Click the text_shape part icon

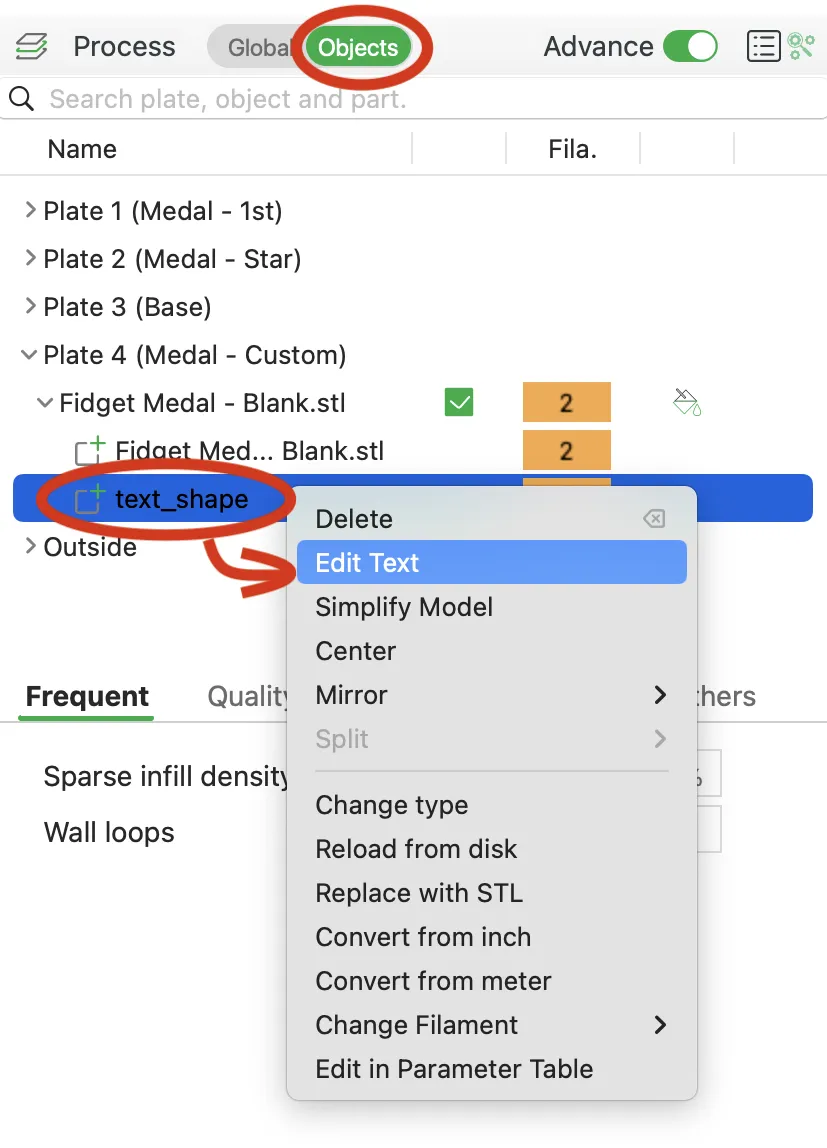(x=90, y=498)
